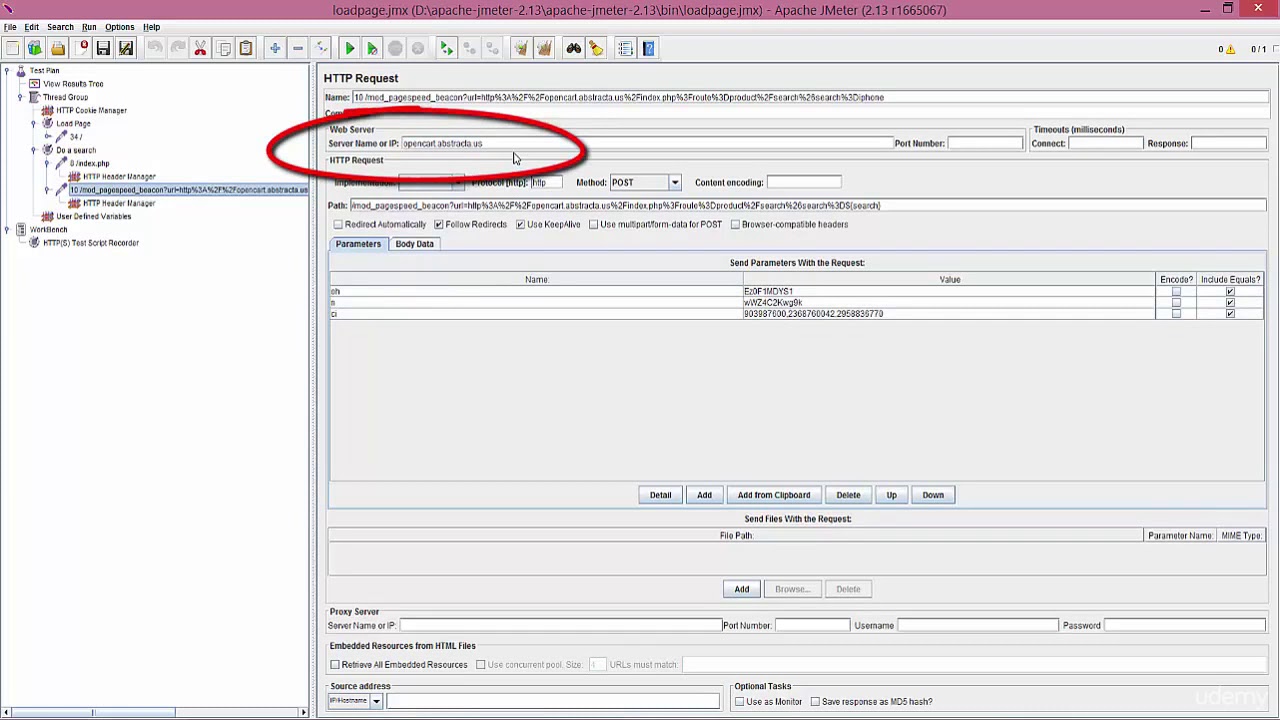Image resolution: width=1280 pixels, height=720 pixels.
Task: Click the Search binoculars icon
Action: pyautogui.click(x=573, y=48)
